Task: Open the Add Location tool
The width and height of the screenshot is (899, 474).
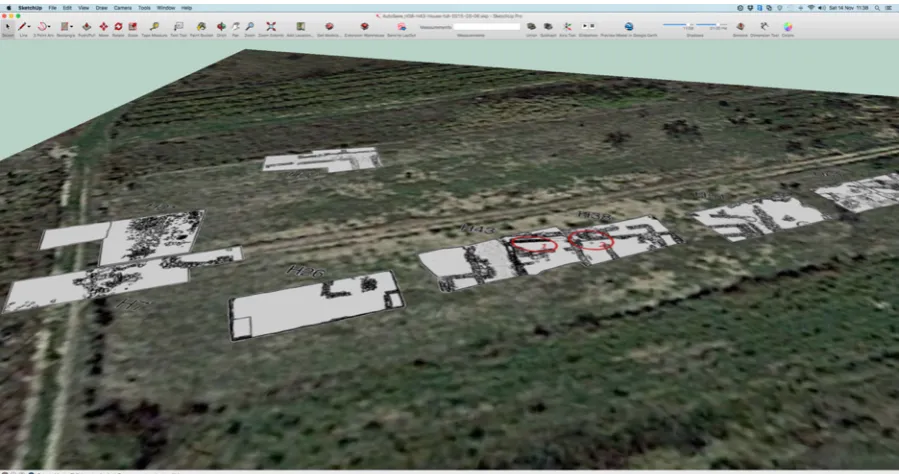Action: tap(300, 26)
